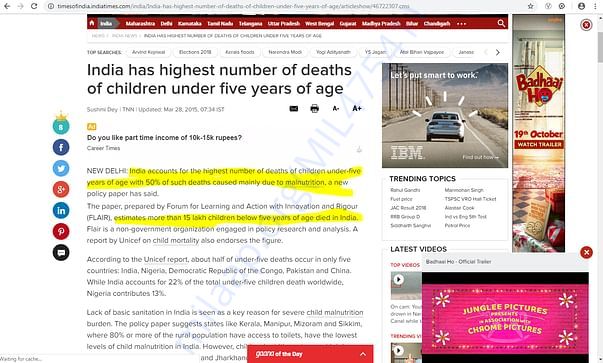Viewport: 603px width, 363px height.
Task: Share article on LinkedIn
Action: coord(61,210)
